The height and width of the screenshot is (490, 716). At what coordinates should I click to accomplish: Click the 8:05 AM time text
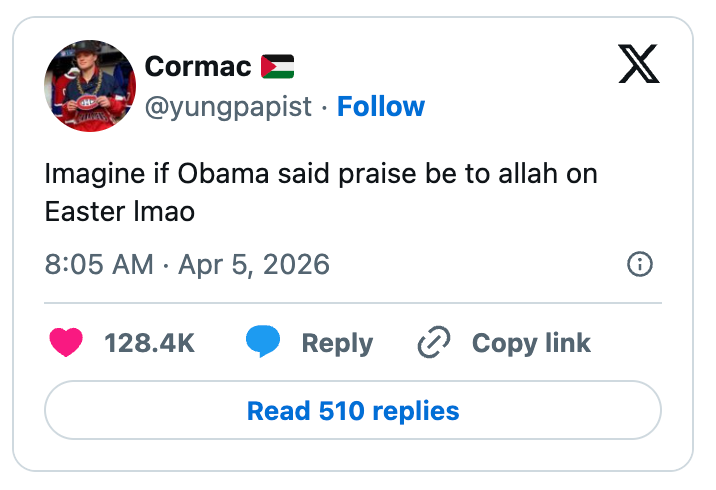click(x=99, y=265)
